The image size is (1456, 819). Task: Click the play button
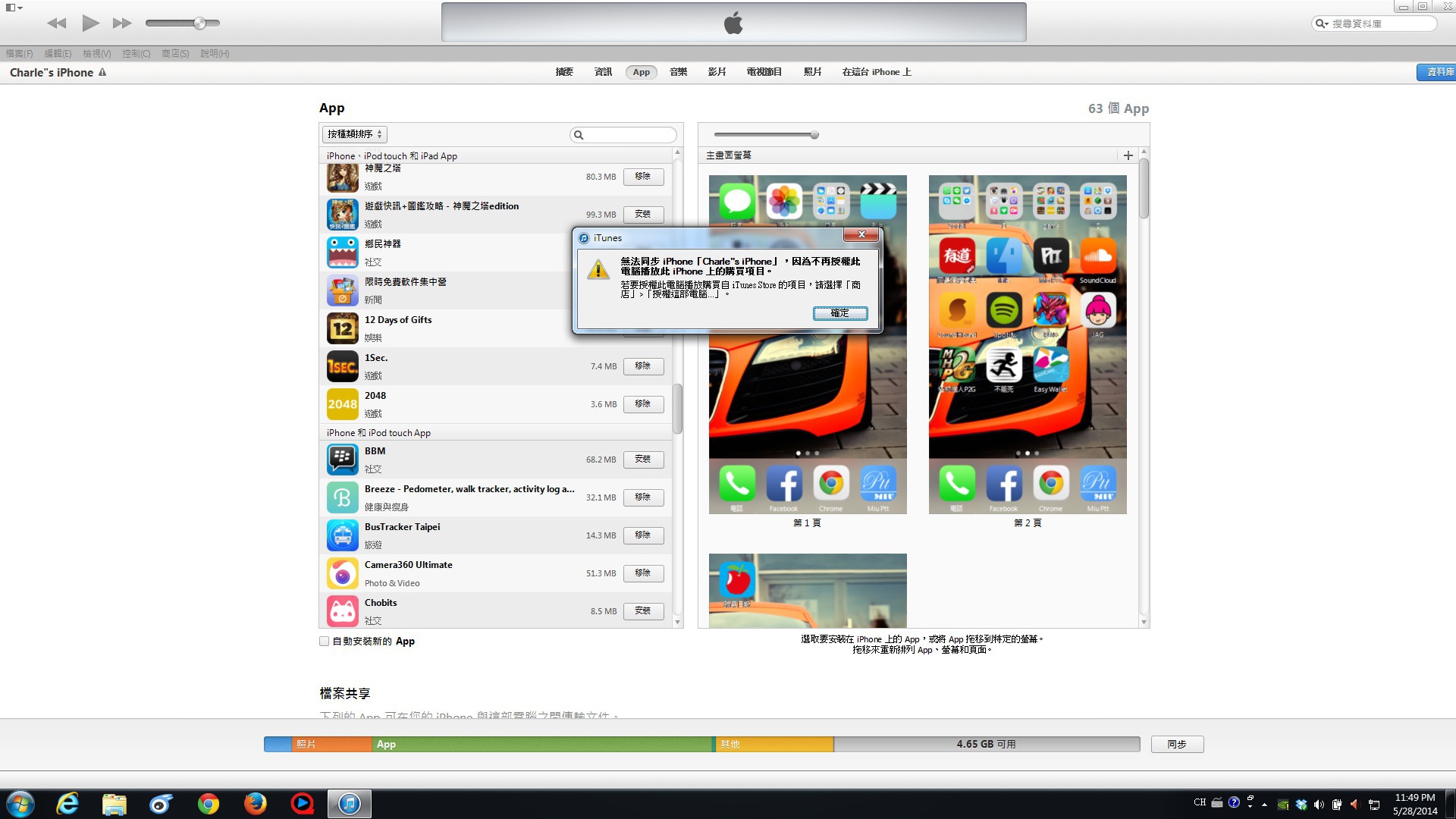pyautogui.click(x=91, y=23)
